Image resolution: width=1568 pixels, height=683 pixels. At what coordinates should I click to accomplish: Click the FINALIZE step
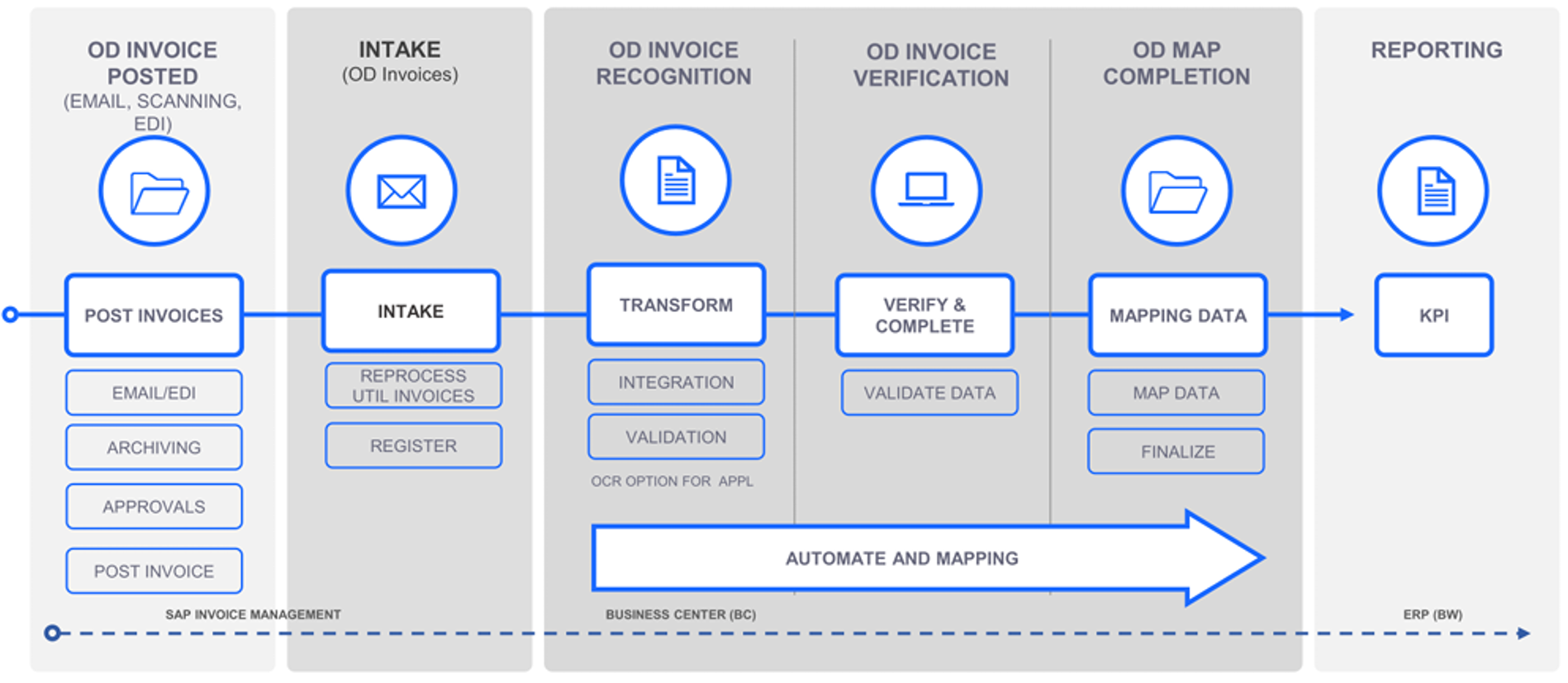[x=1176, y=452]
